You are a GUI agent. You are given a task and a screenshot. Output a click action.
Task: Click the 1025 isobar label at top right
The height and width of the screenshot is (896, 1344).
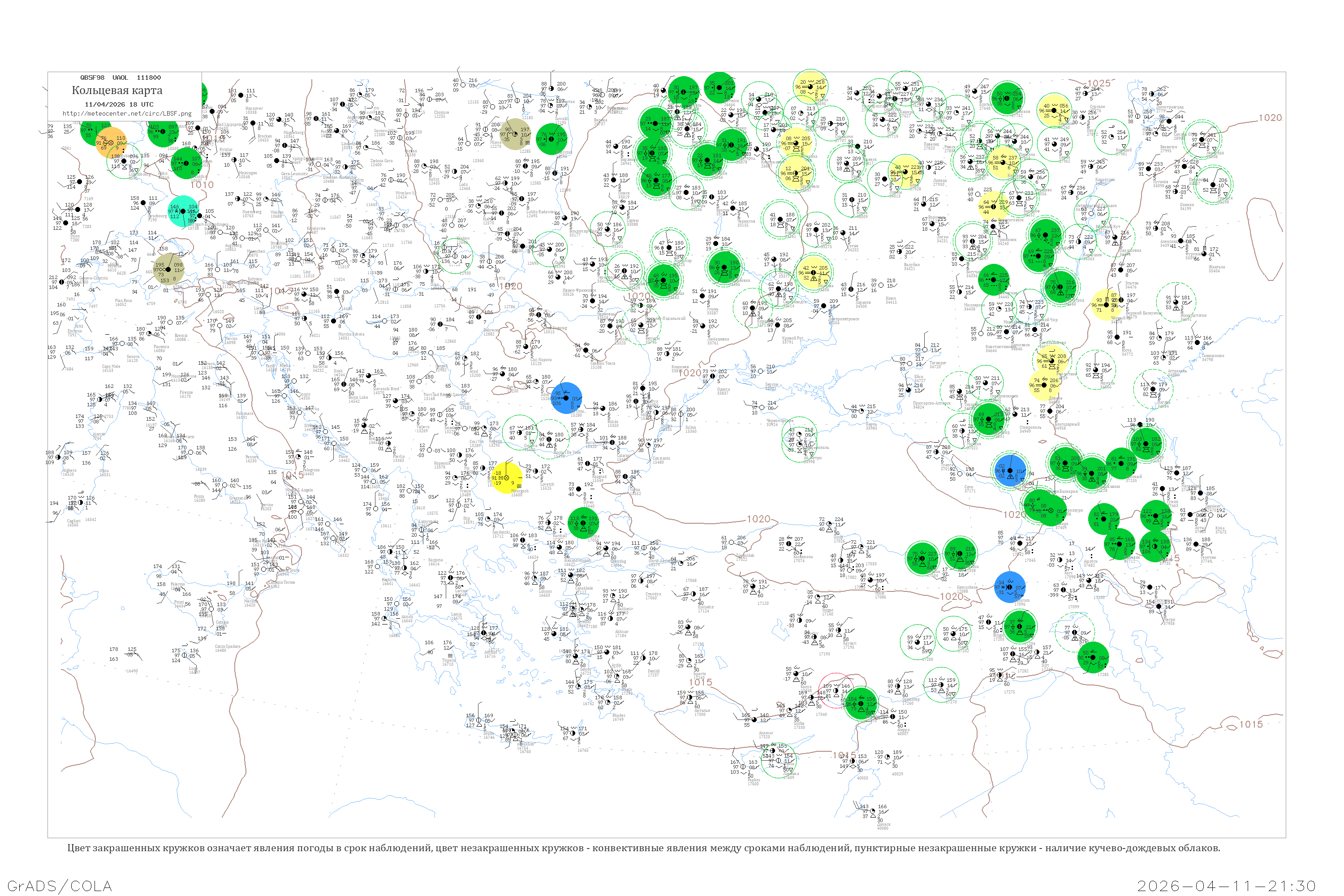coord(1098,83)
